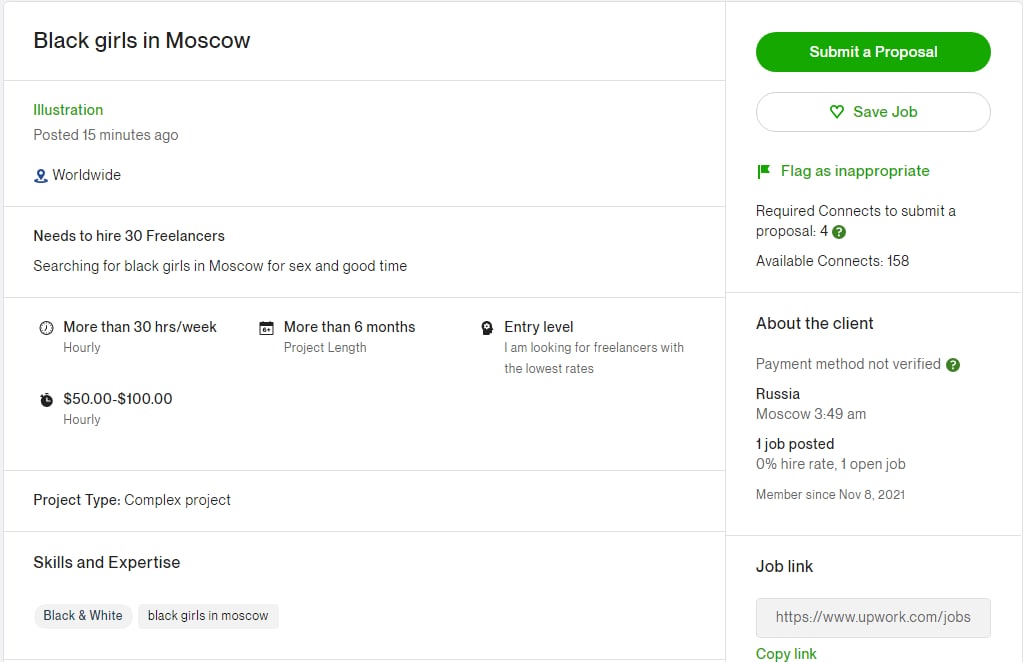Click the Worldwide location text
The image size is (1023, 662).
tap(87, 175)
